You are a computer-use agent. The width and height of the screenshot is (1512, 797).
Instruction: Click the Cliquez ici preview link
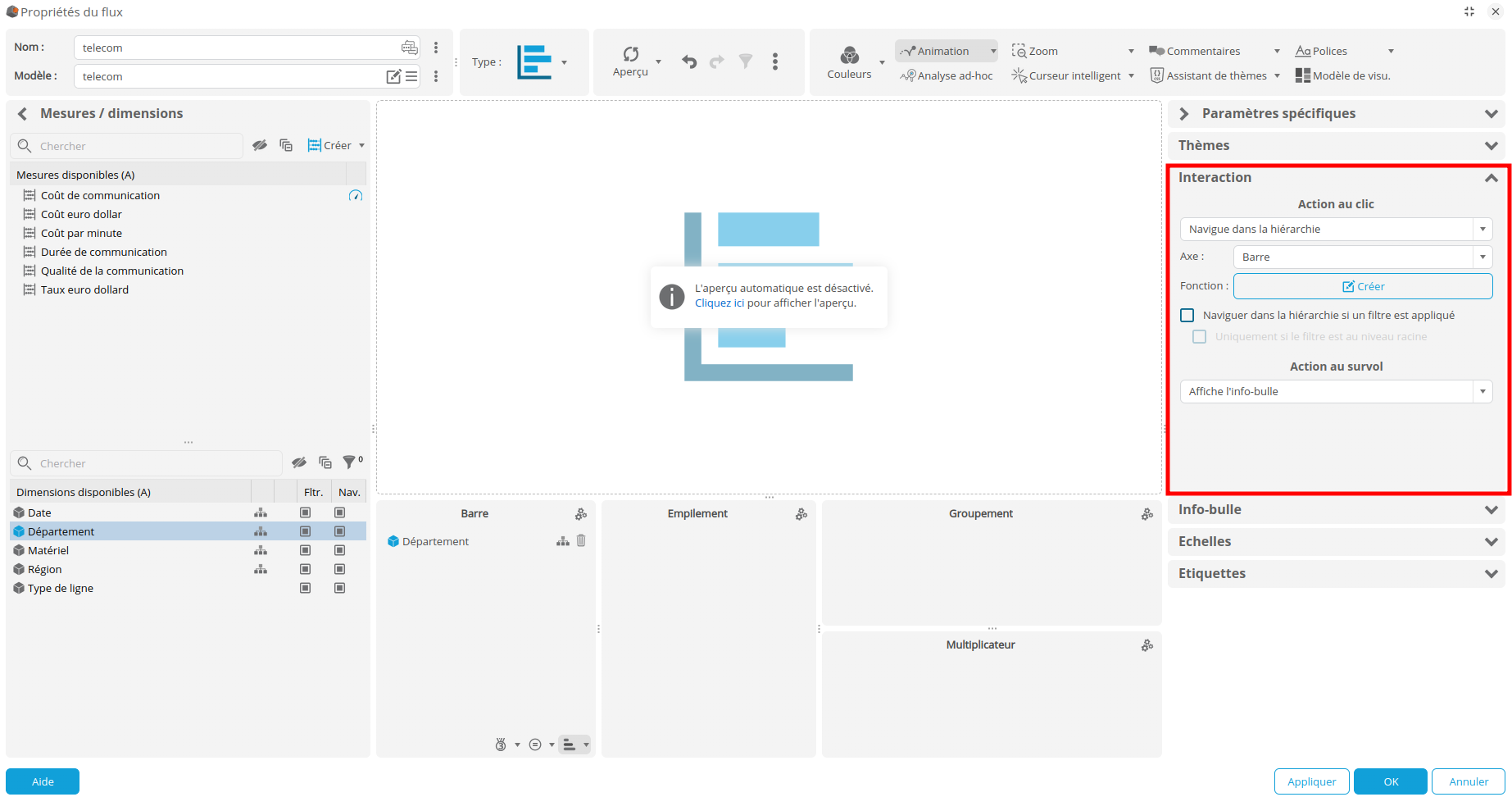(719, 303)
